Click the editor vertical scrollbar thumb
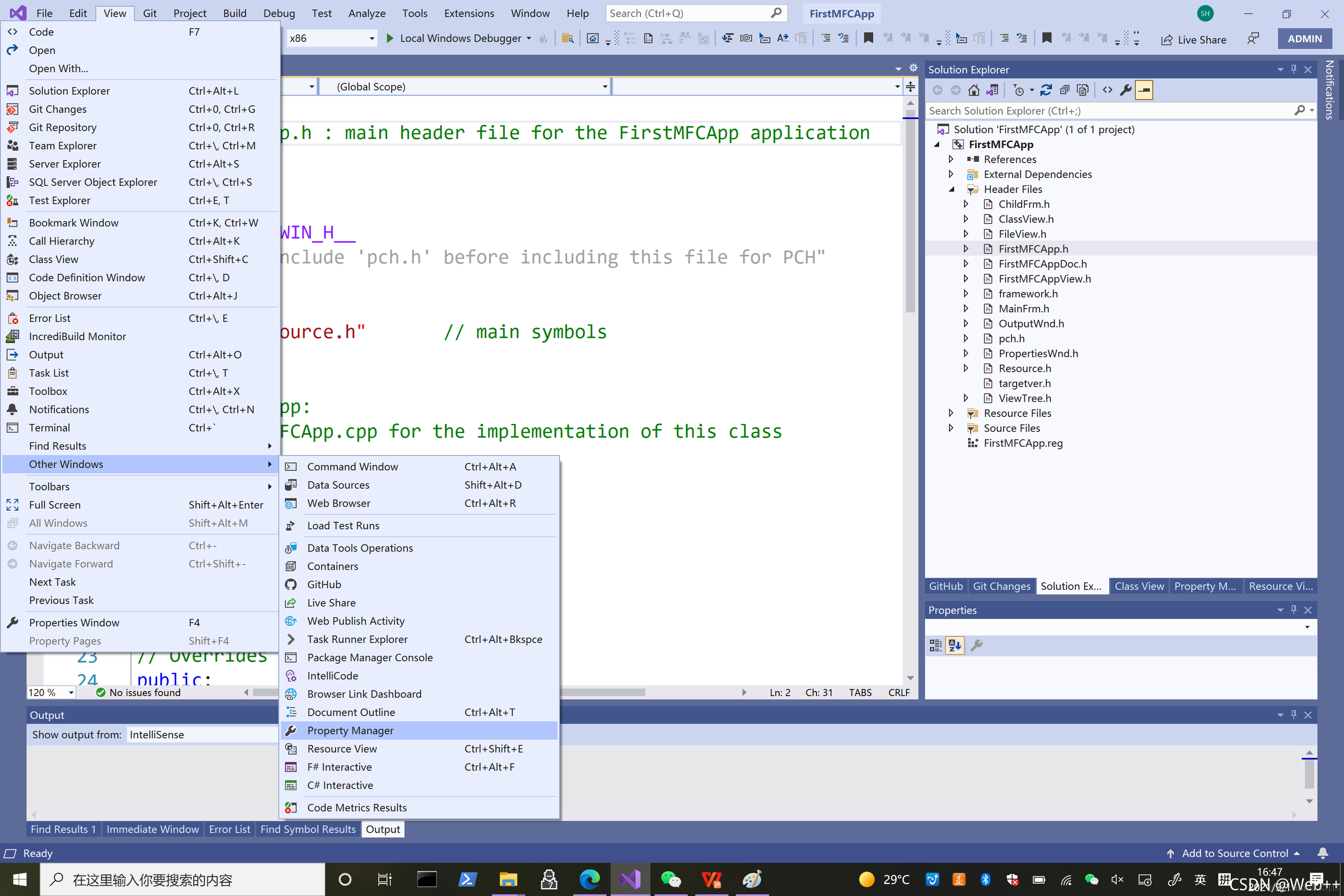 [910, 212]
